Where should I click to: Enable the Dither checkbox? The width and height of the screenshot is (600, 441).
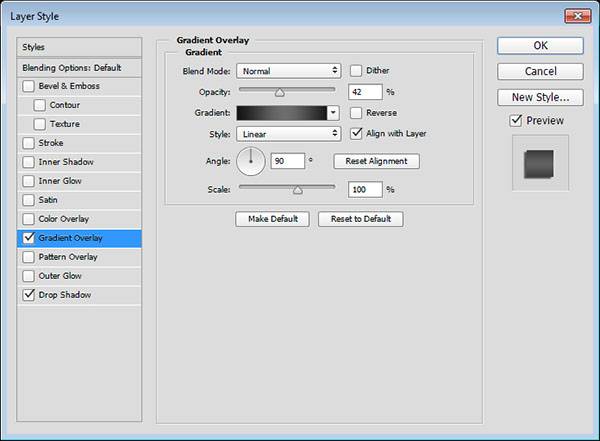pyautogui.click(x=356, y=71)
